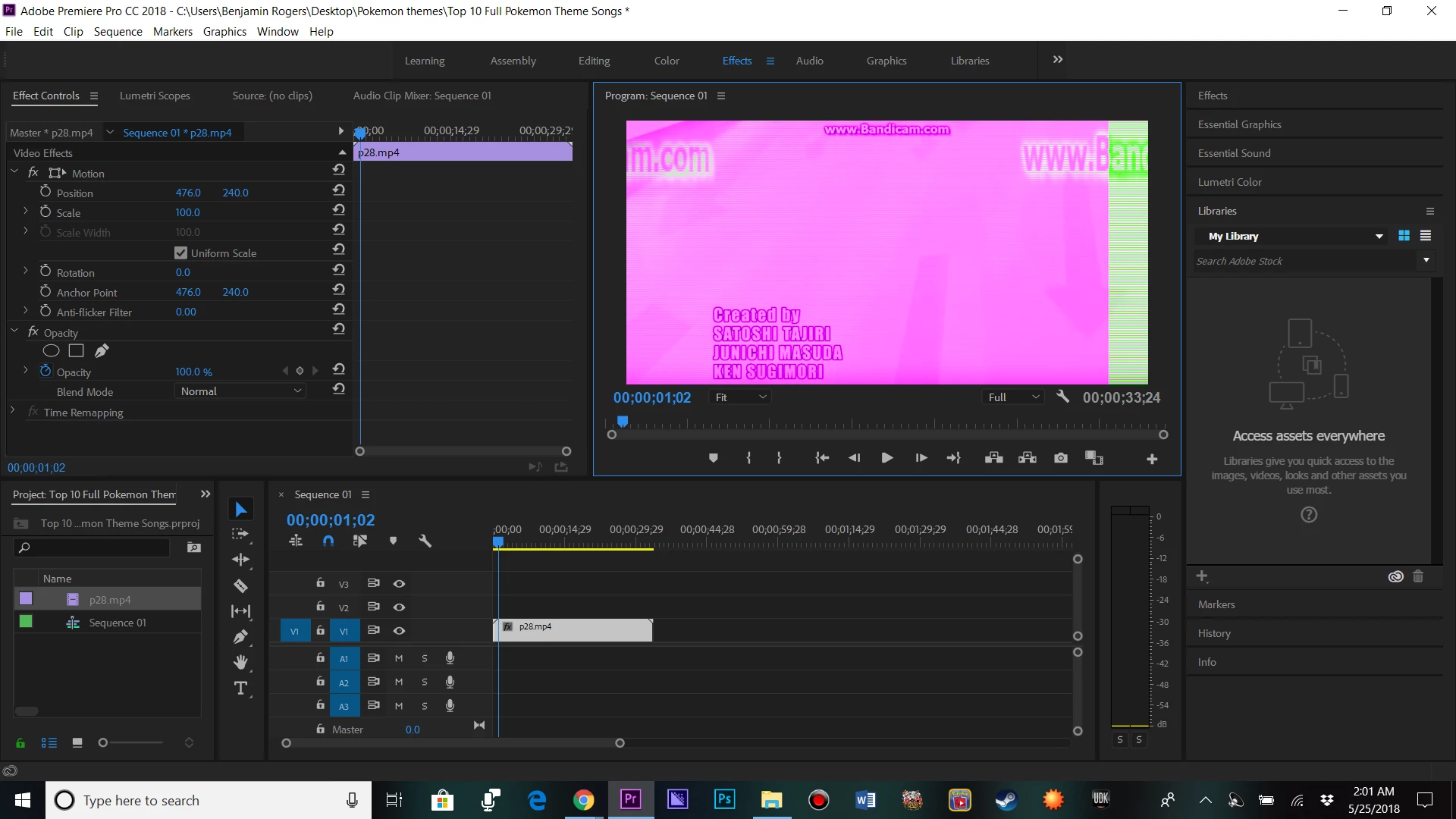Viewport: 1456px width, 819px height.
Task: Expand the Time Remapping effect
Action: pyautogui.click(x=13, y=410)
